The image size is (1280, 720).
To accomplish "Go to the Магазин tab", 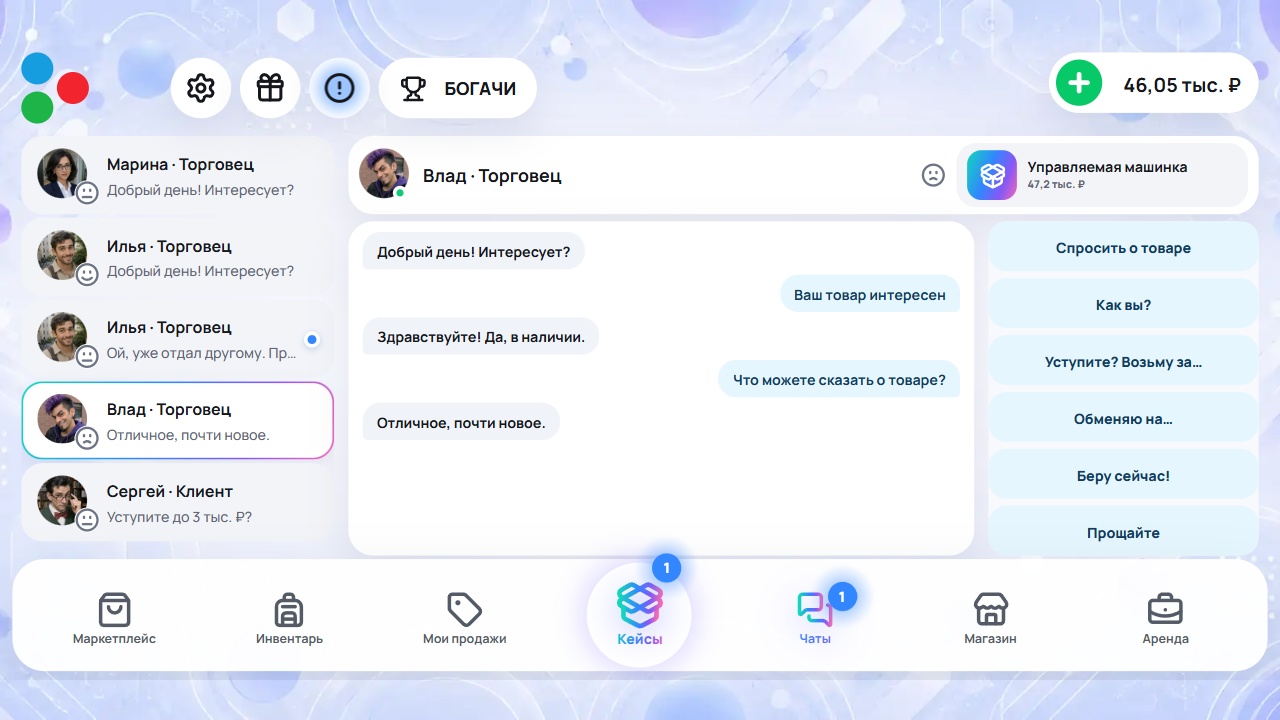I will tap(990, 618).
